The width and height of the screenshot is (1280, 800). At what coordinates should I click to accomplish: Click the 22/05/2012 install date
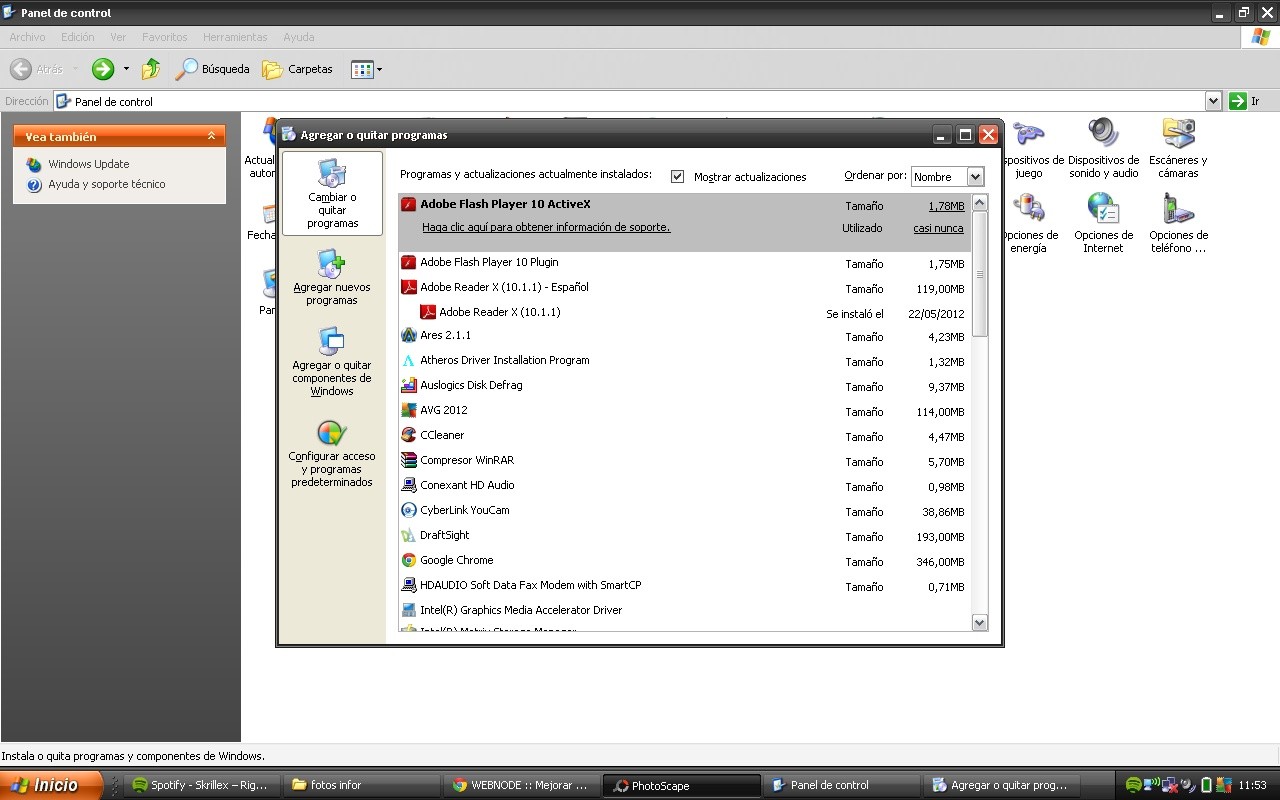tap(936, 314)
